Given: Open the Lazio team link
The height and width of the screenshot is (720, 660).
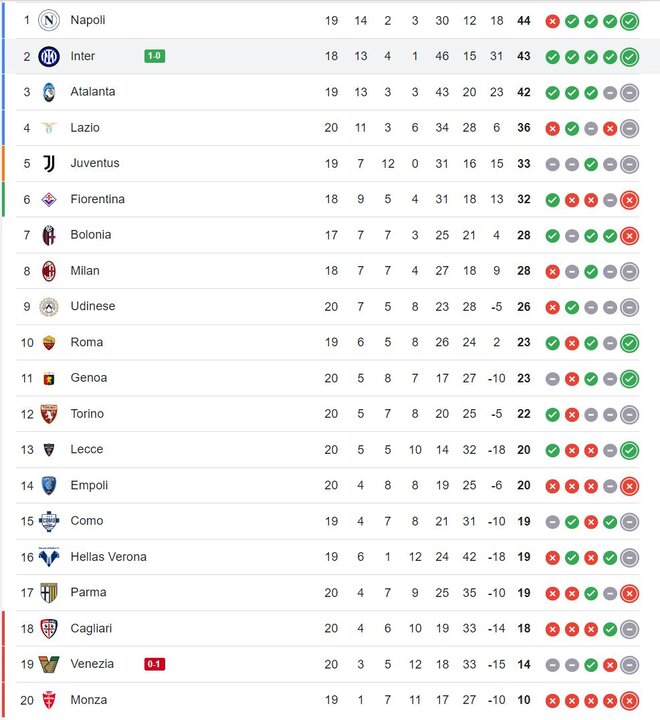Looking at the screenshot, I should tap(85, 128).
